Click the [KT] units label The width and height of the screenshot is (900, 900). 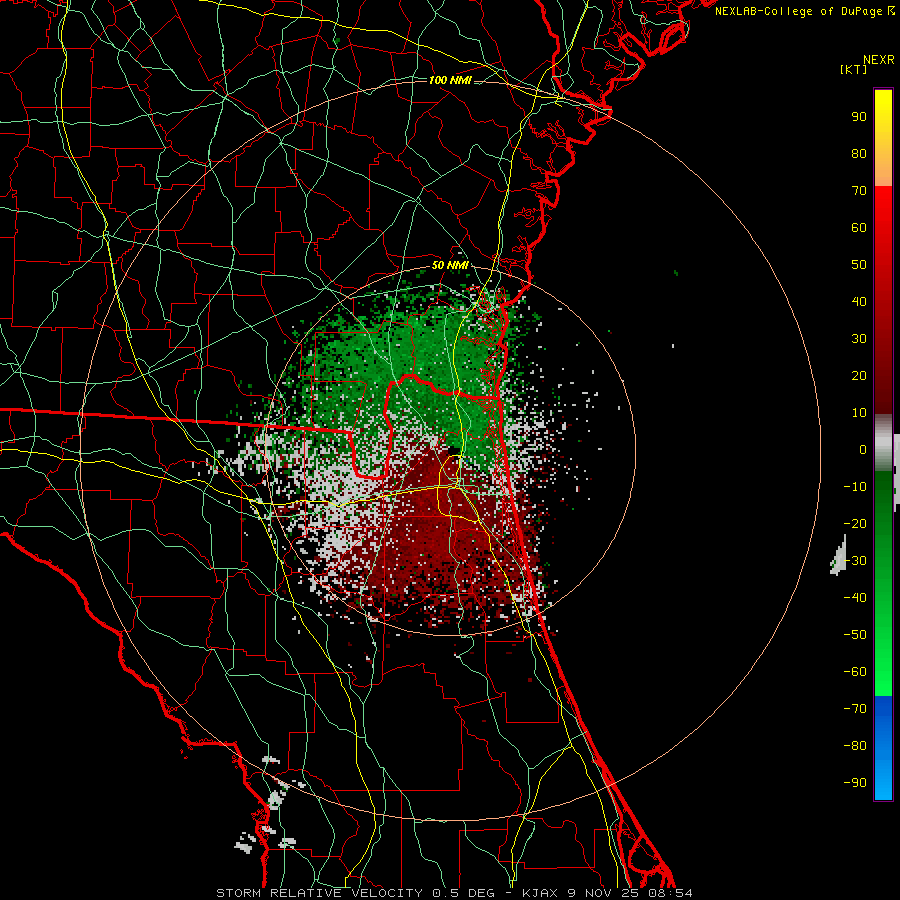(x=854, y=69)
